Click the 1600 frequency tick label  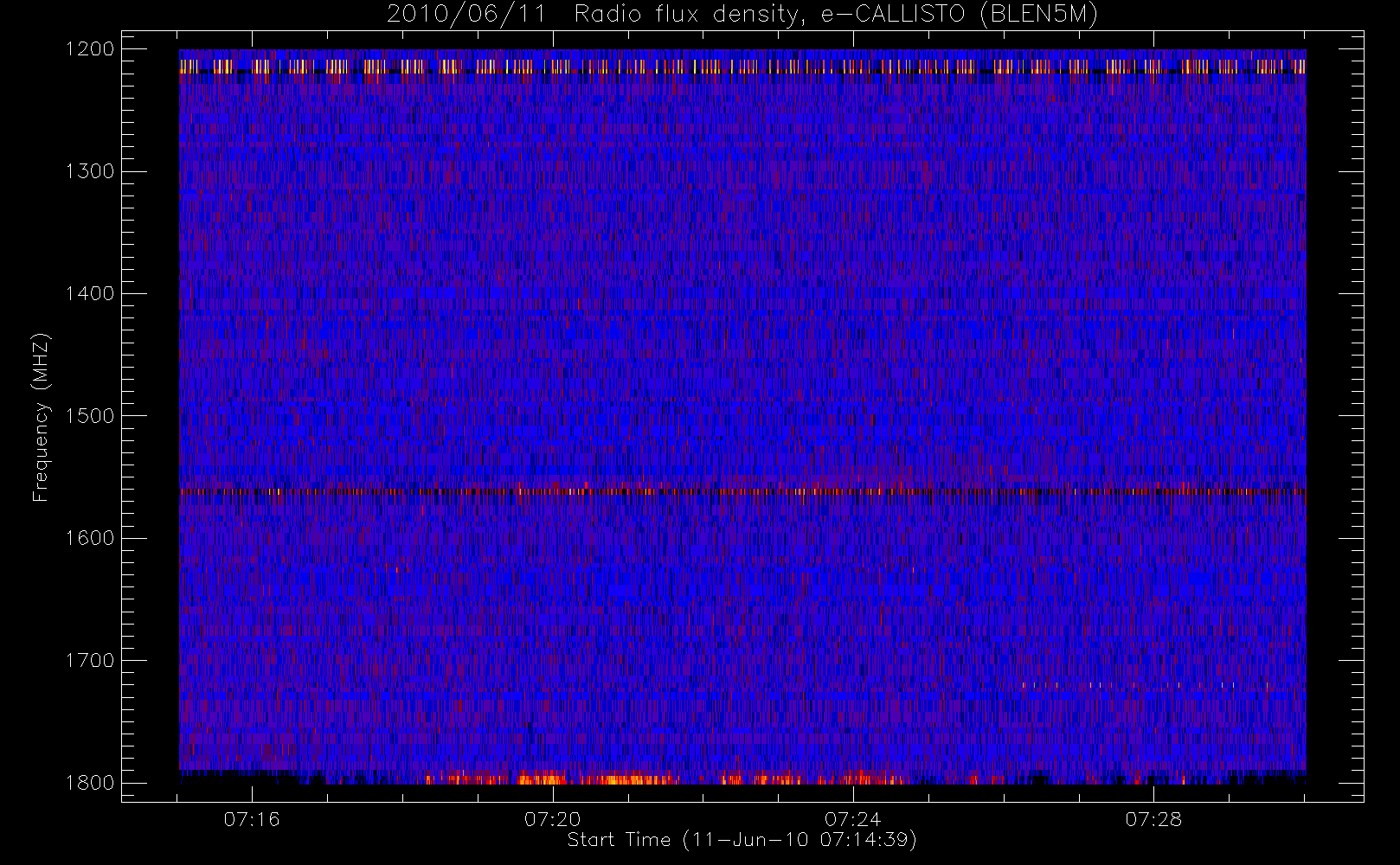pyautogui.click(x=90, y=538)
